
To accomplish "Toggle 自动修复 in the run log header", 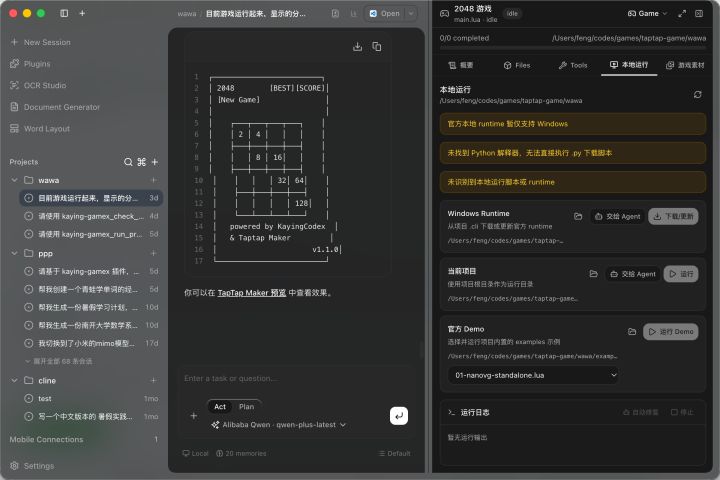I will (640, 412).
